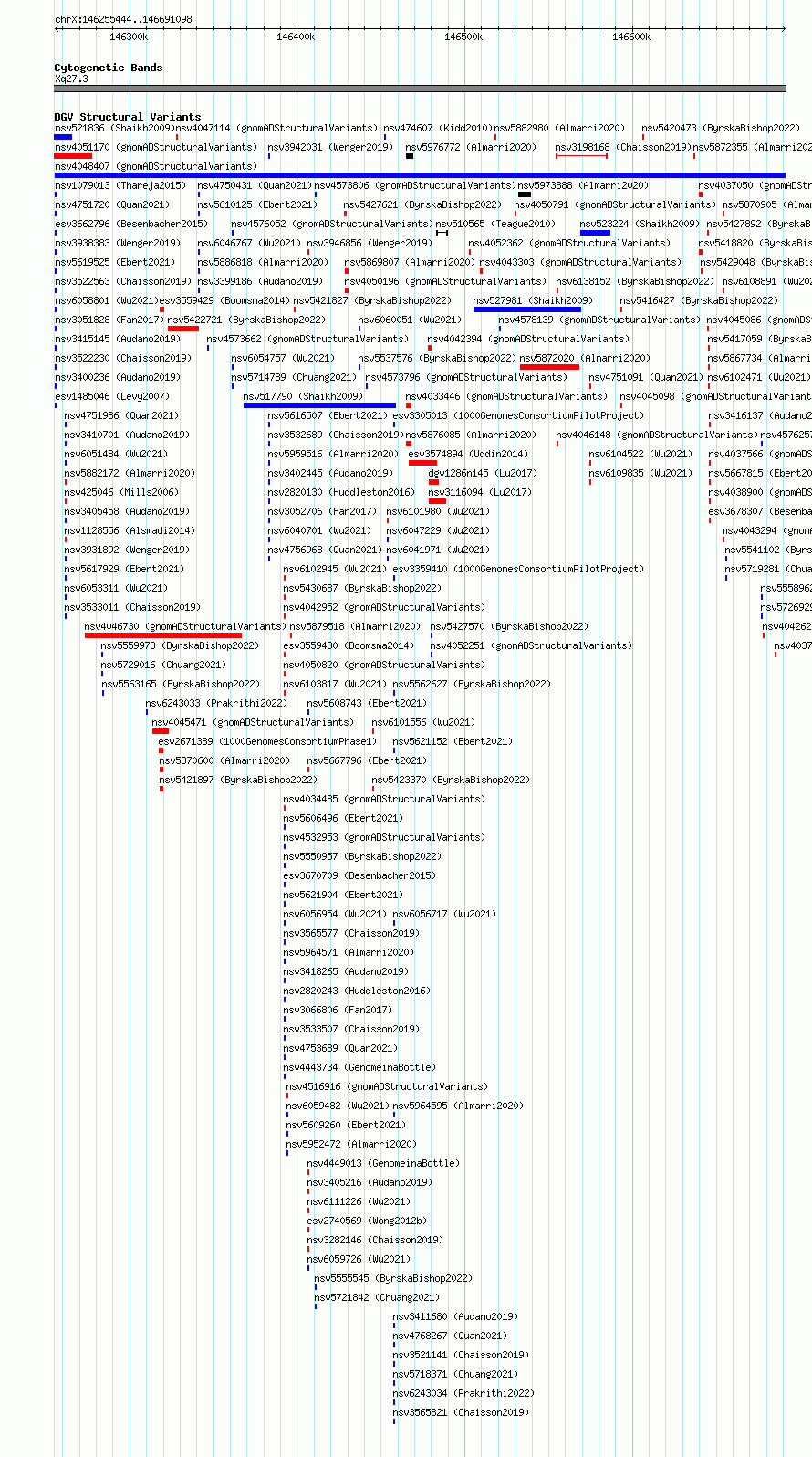Open nsv474607 (Kidd2010) variant

pos(438,129)
